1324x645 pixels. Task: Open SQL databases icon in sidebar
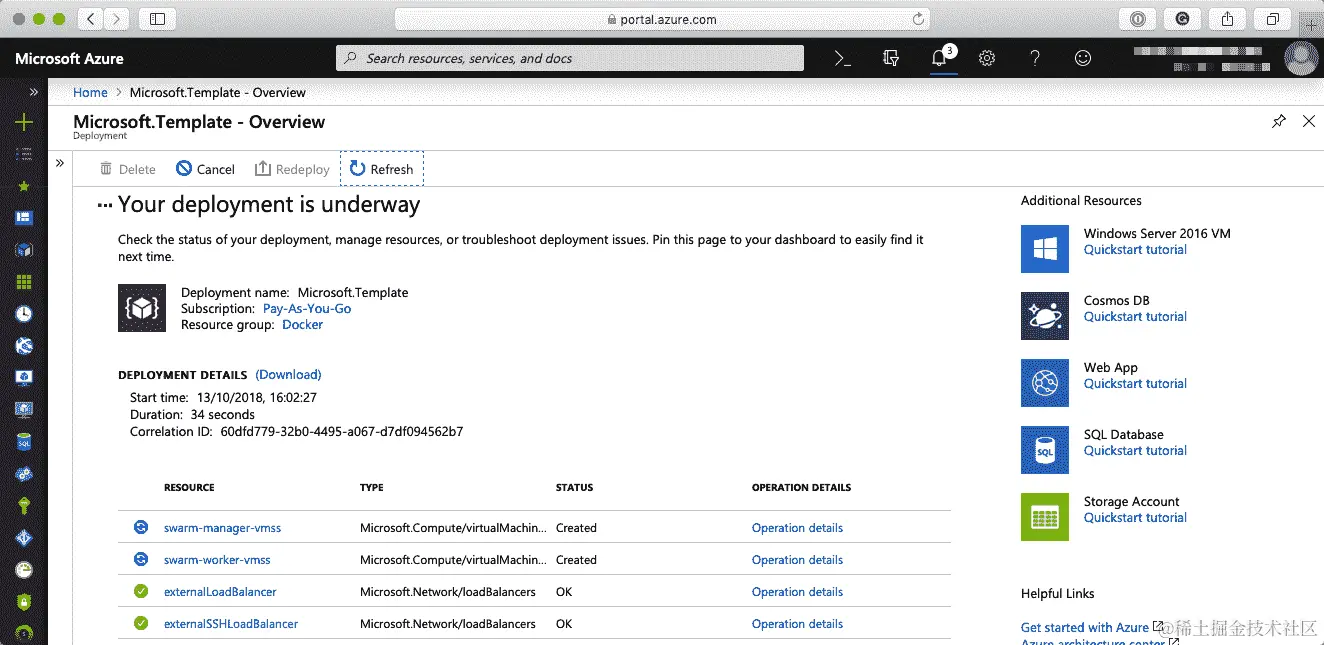tap(24, 441)
